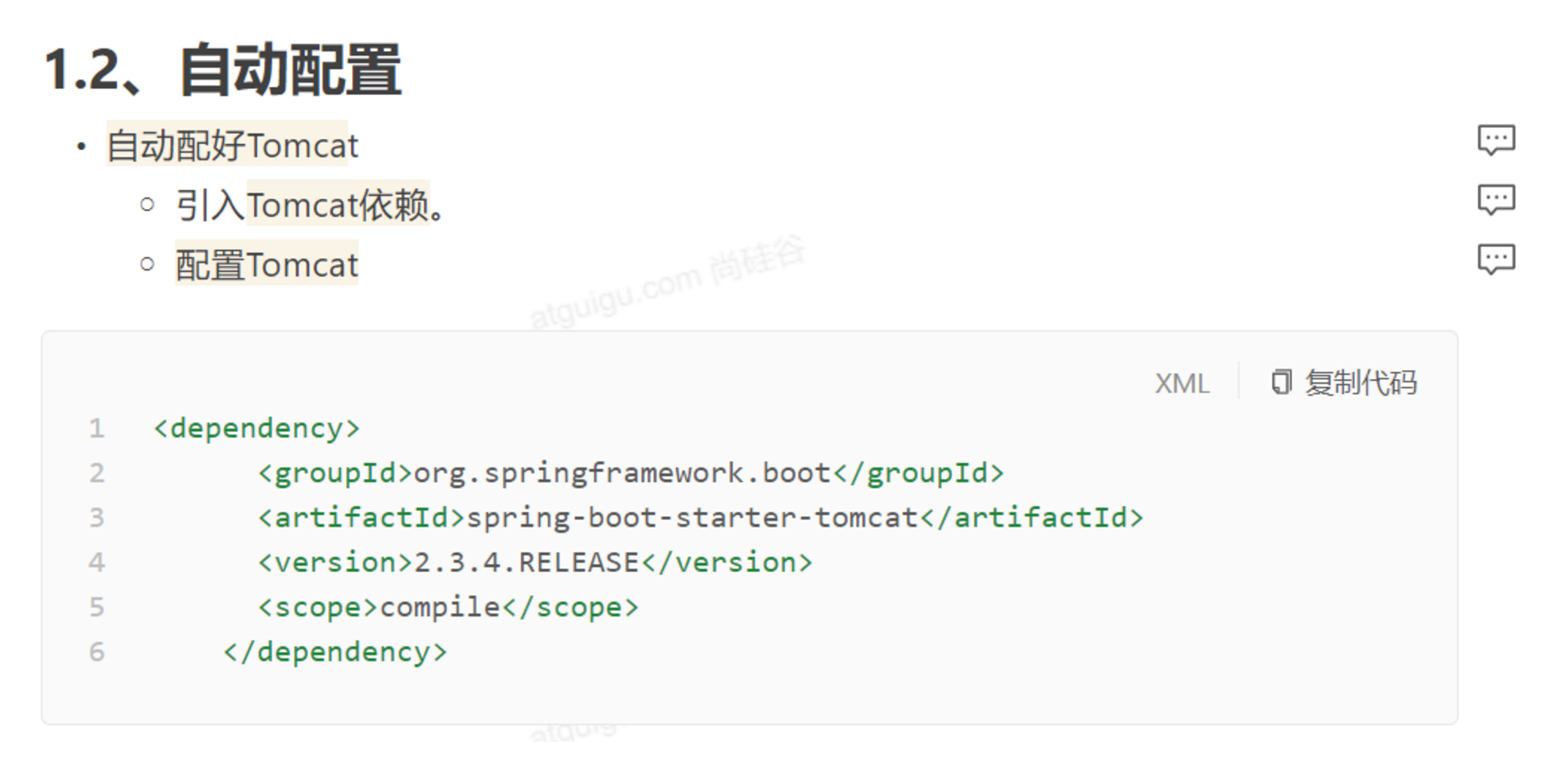Viewport: 1568px width, 760px height.
Task: Click the 自动配好Tomcat bullet text
Action: pos(233,145)
